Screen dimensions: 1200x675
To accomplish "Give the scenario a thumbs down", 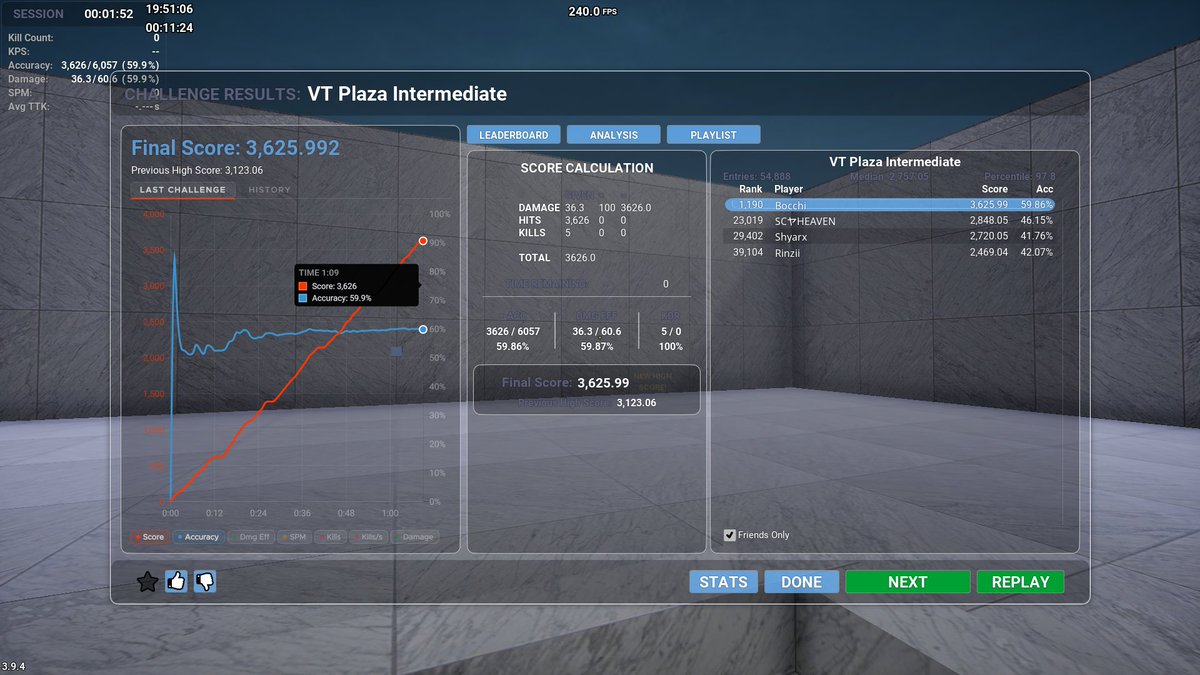I will [205, 581].
